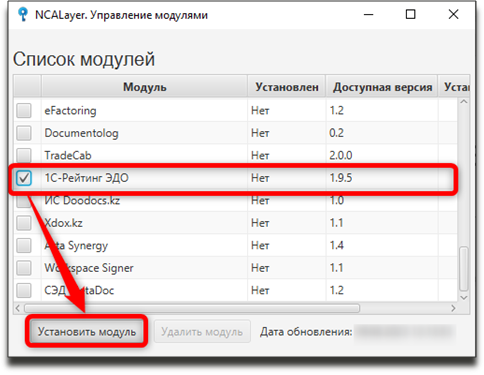Select the Documentolog module name
This screenshot has height=375, width=484.
(81, 133)
